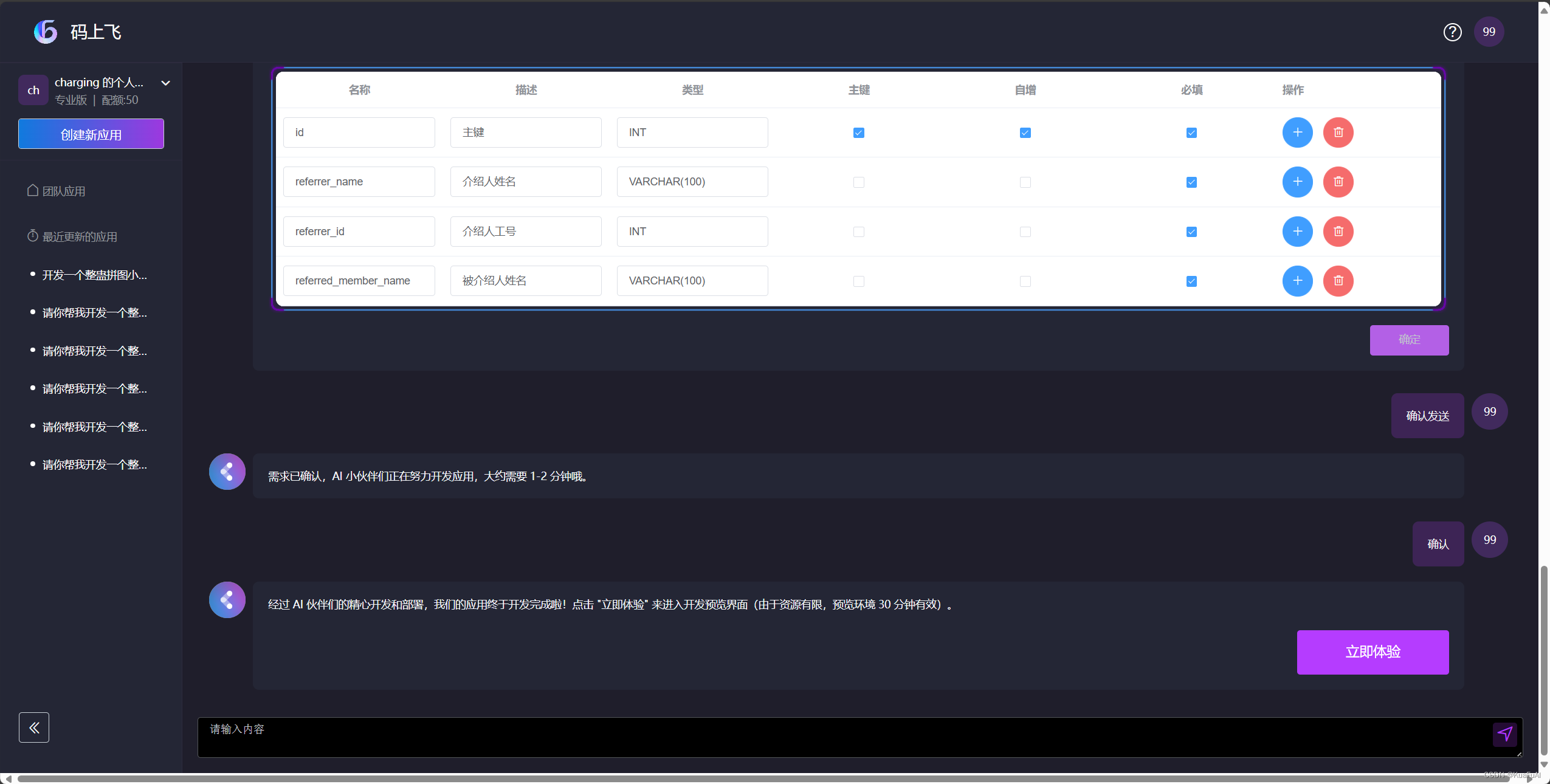Click the 创建新应用 button
The image size is (1550, 784).
coord(91,134)
